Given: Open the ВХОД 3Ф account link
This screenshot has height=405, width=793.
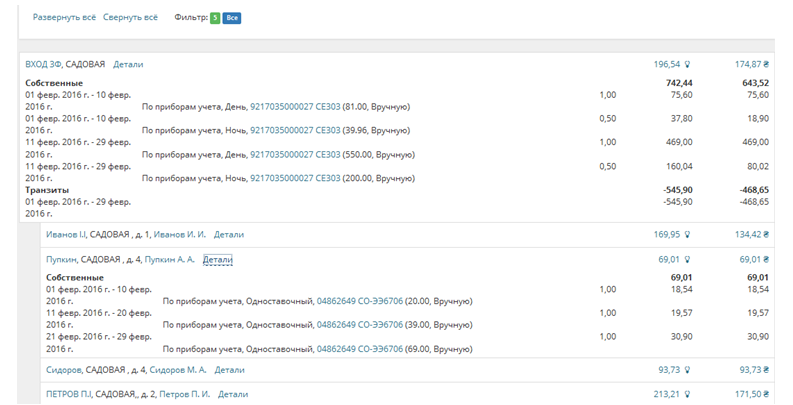Looking at the screenshot, I should (50, 64).
